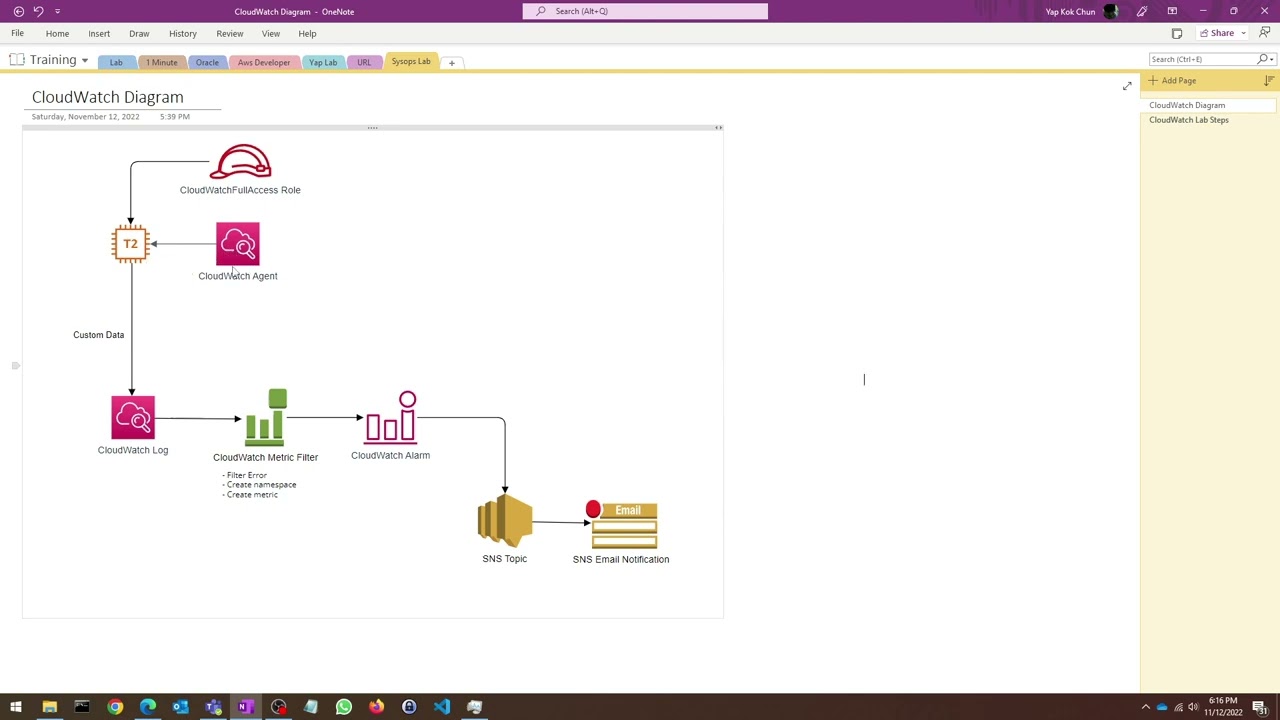
Task: Select the Lab section tab
Action: click(116, 62)
